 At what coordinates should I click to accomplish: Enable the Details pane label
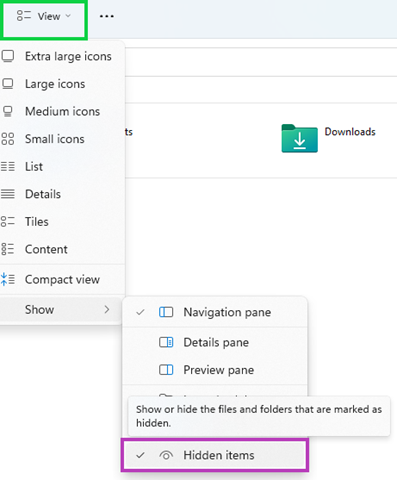coord(216,342)
